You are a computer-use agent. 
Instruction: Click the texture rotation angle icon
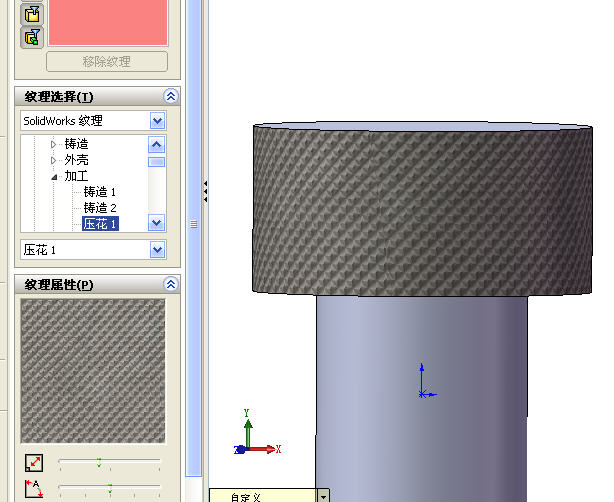coord(34,489)
